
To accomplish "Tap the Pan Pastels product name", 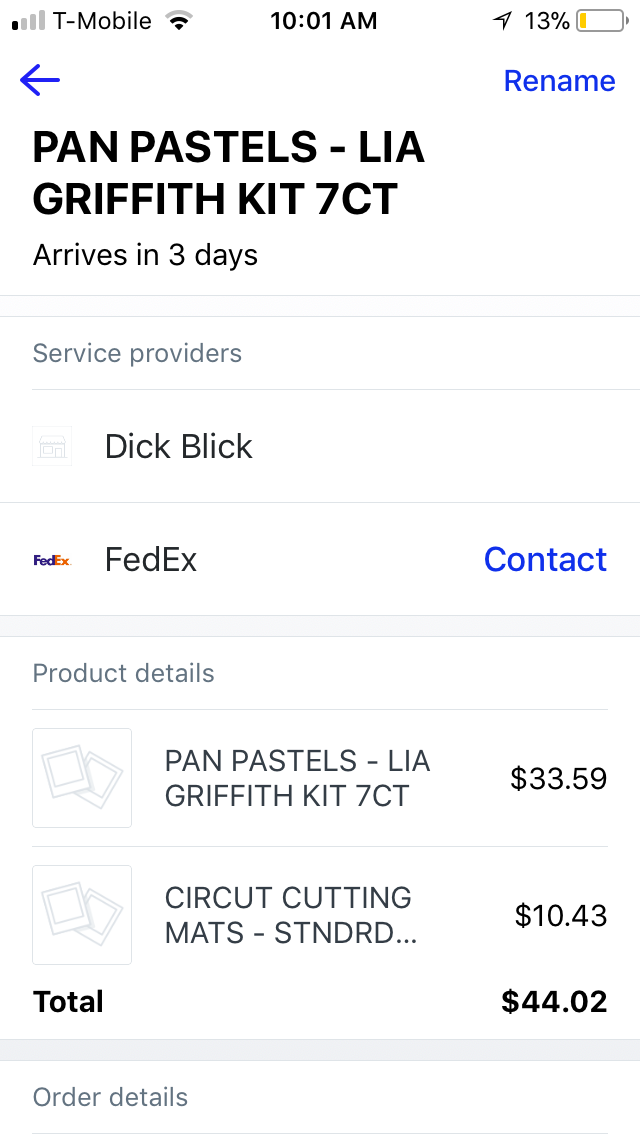I will coord(297,778).
